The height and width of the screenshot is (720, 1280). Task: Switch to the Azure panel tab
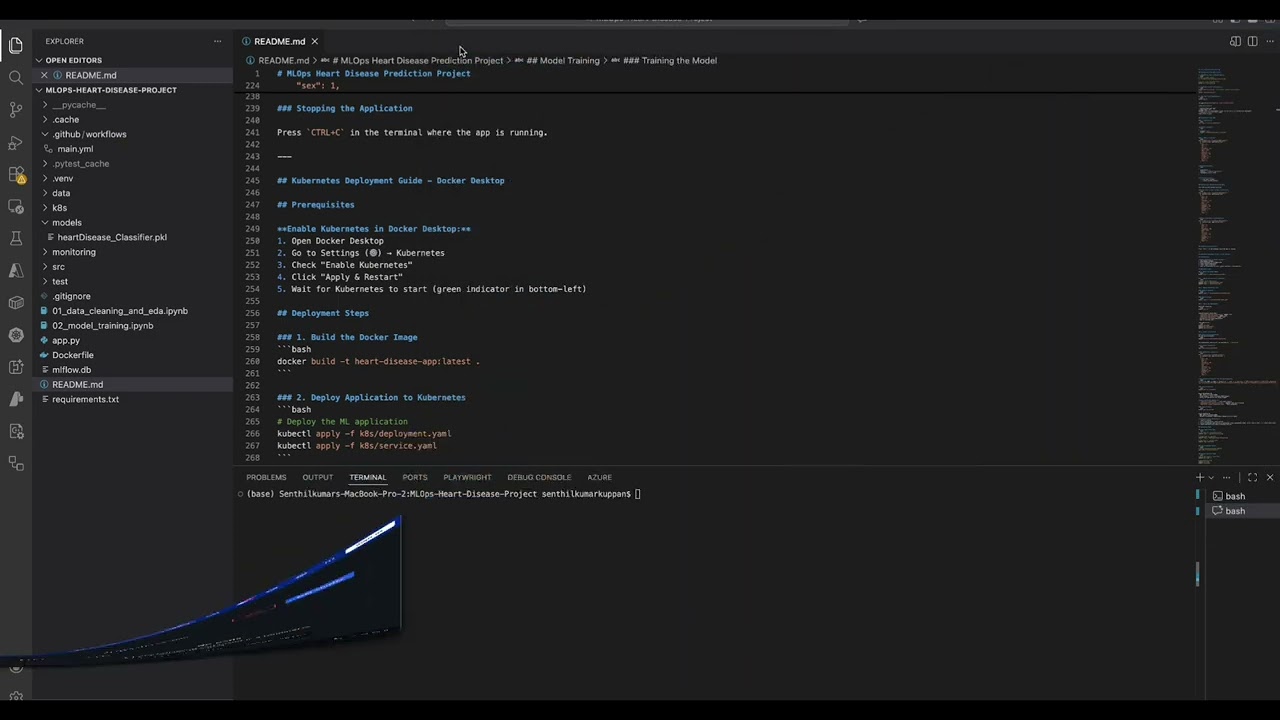599,477
